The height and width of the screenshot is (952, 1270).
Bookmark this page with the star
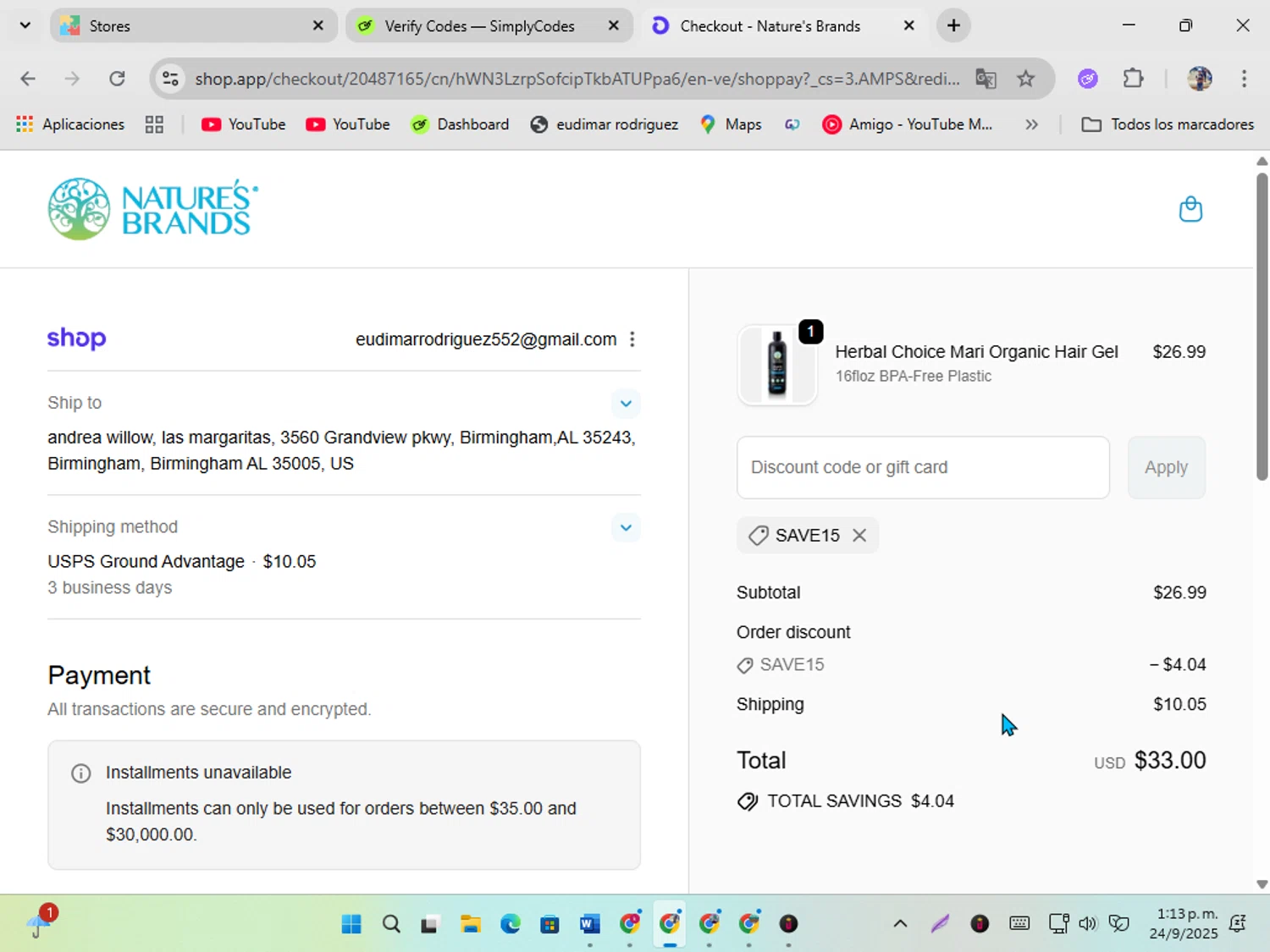pyautogui.click(x=1026, y=79)
